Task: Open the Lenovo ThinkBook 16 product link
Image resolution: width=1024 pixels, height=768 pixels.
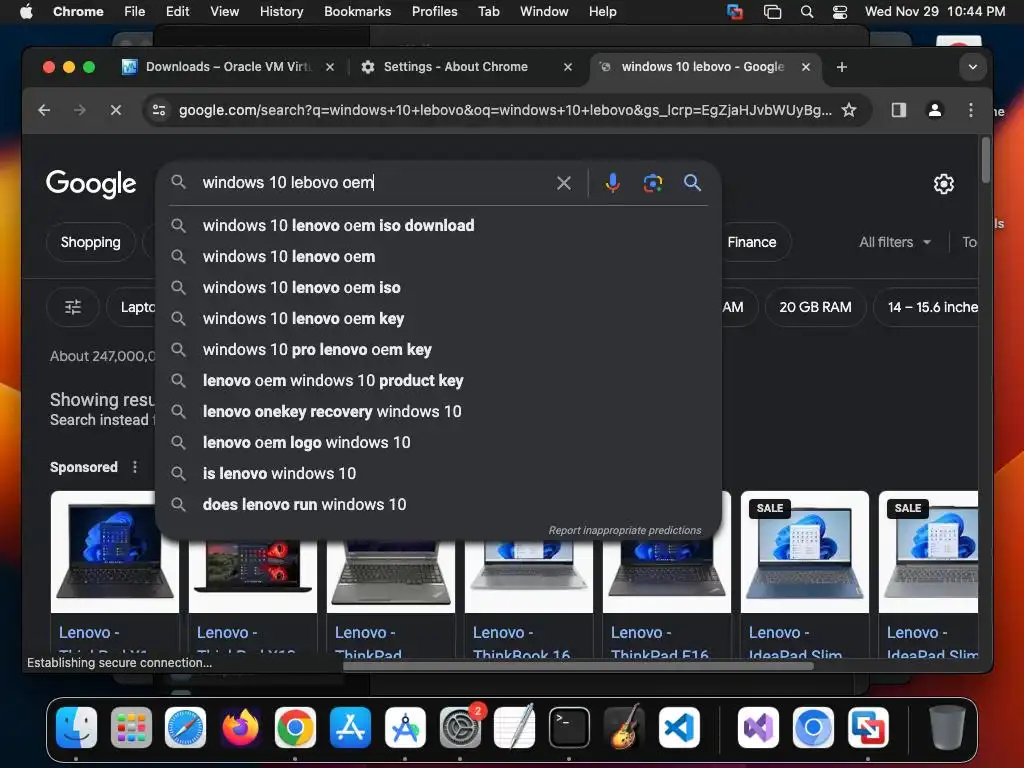Action: click(521, 643)
